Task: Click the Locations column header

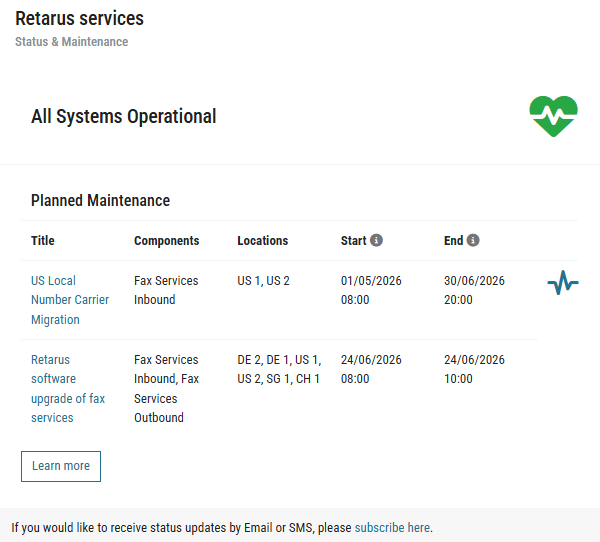Action: pos(262,240)
